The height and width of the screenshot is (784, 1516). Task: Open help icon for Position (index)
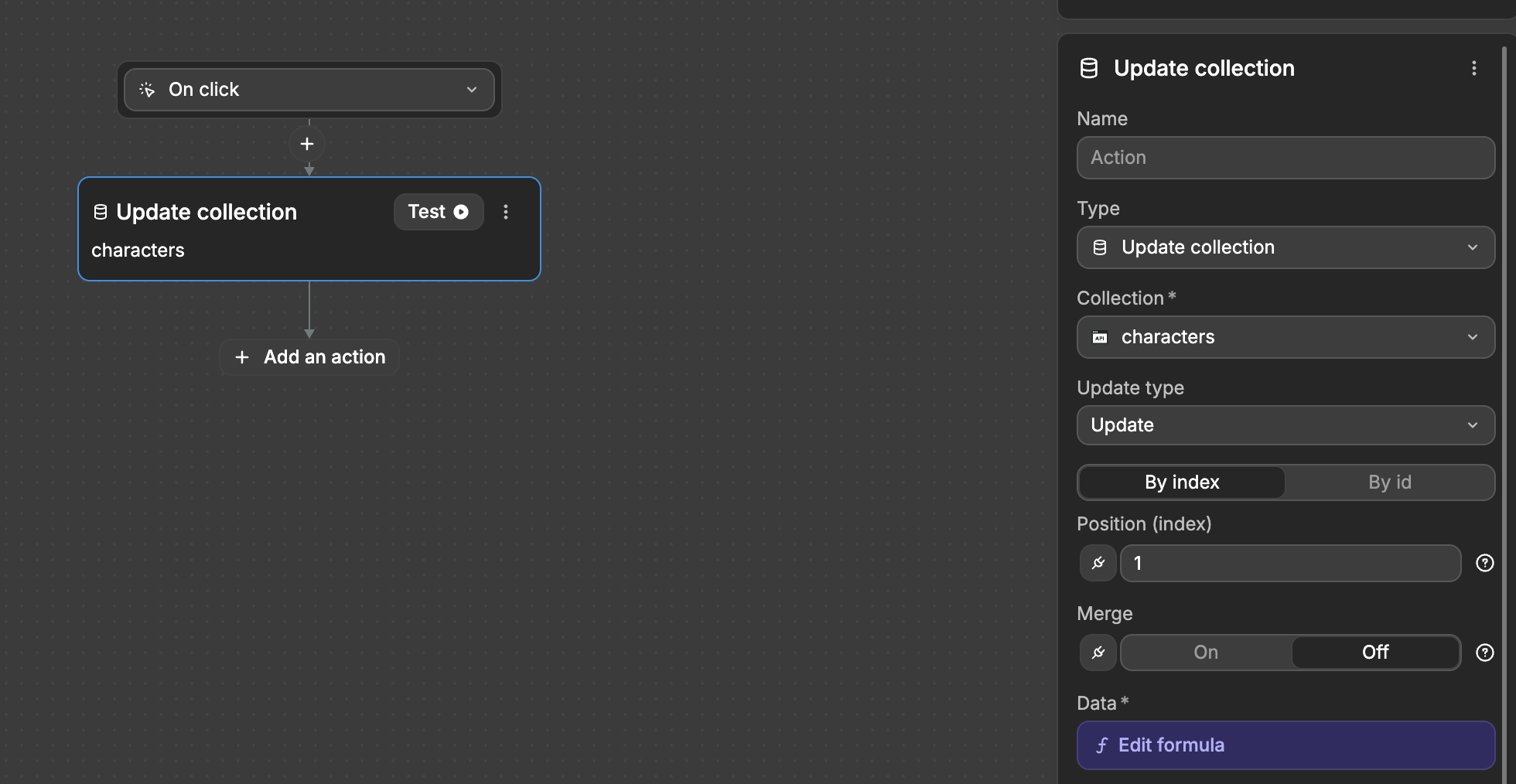1484,563
